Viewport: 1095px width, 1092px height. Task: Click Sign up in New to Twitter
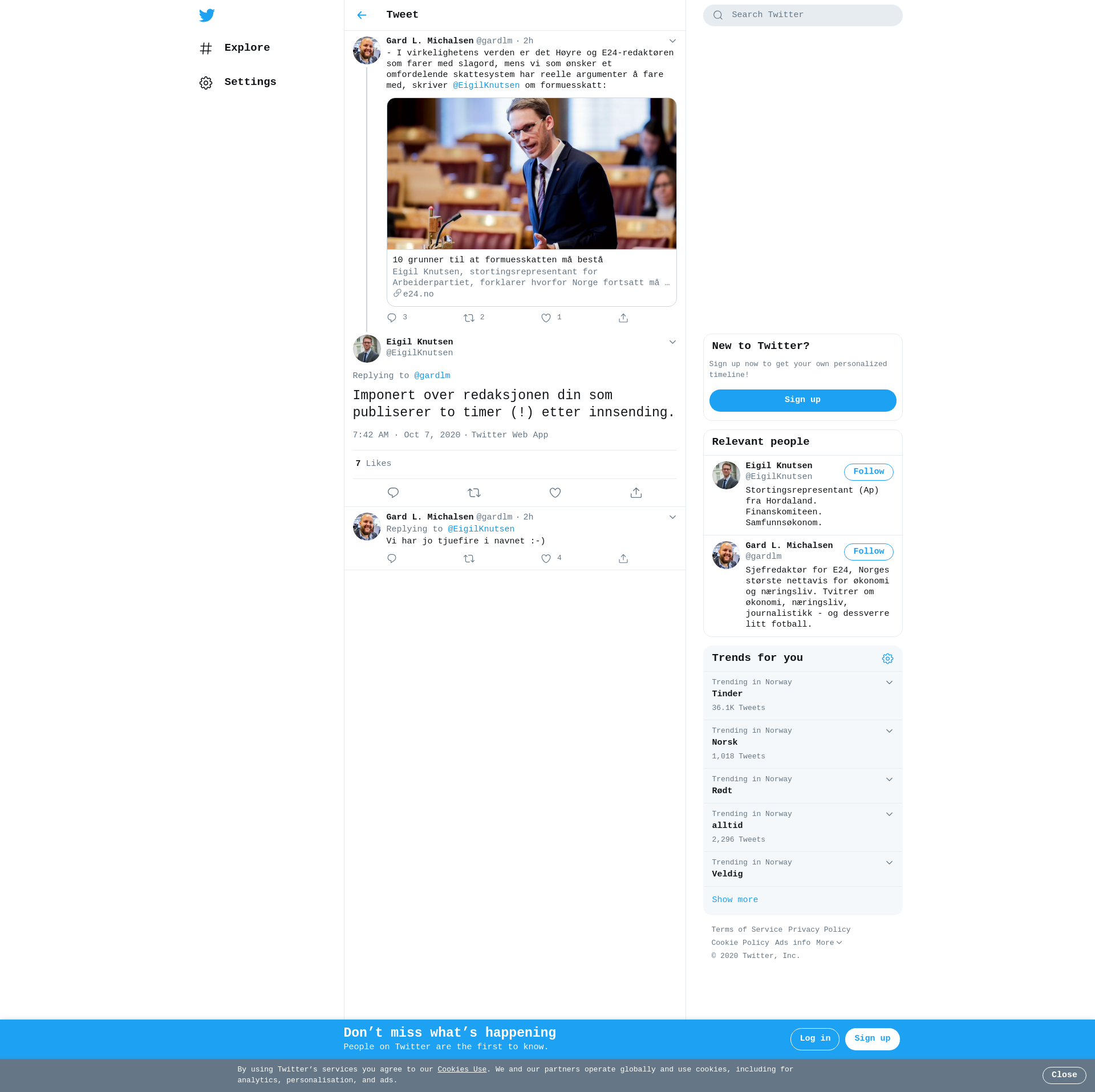[x=802, y=400]
